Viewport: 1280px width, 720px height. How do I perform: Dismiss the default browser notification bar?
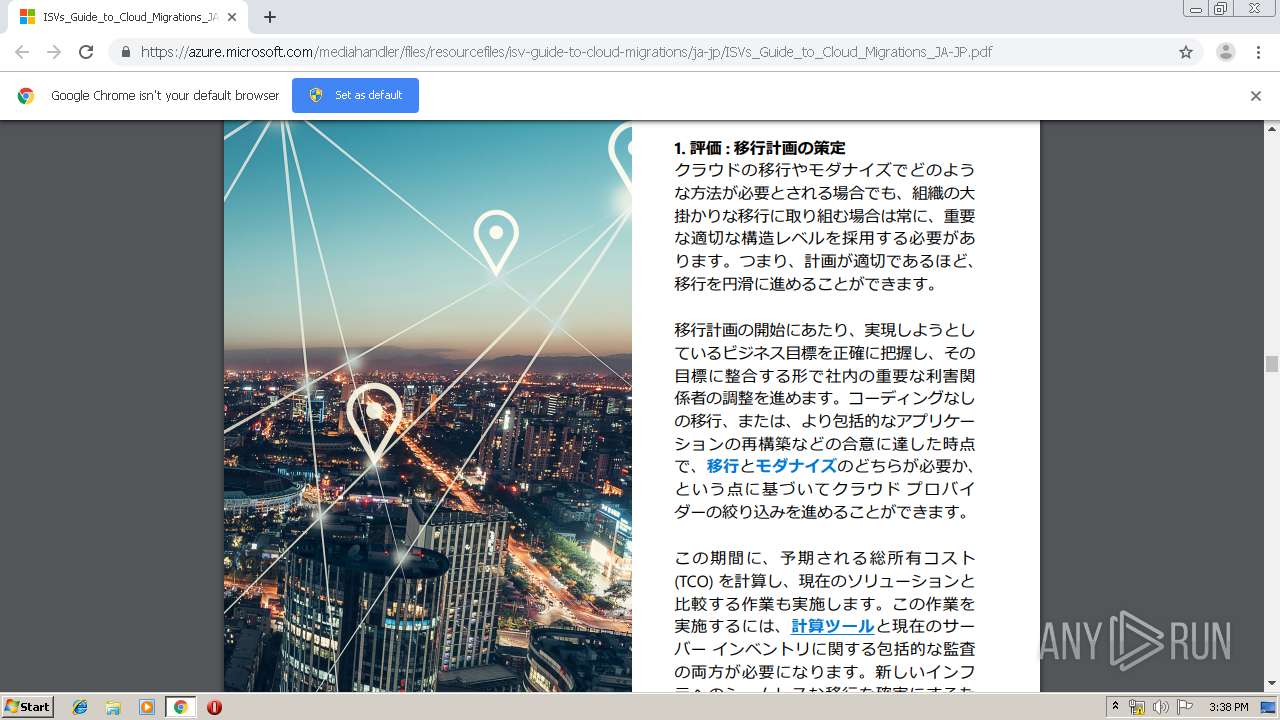tap(1256, 96)
